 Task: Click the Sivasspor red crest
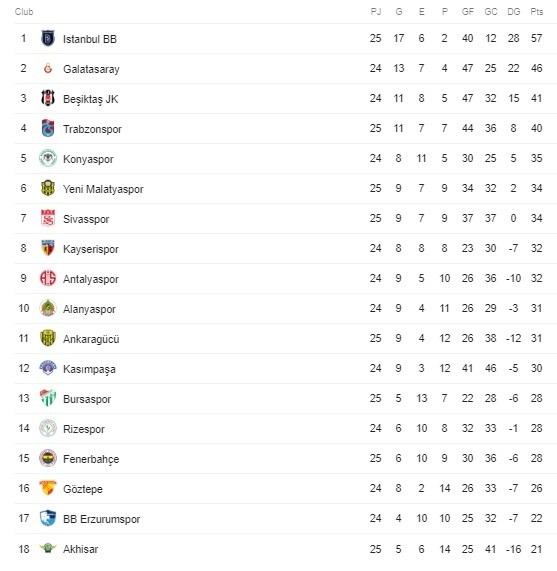(48, 218)
